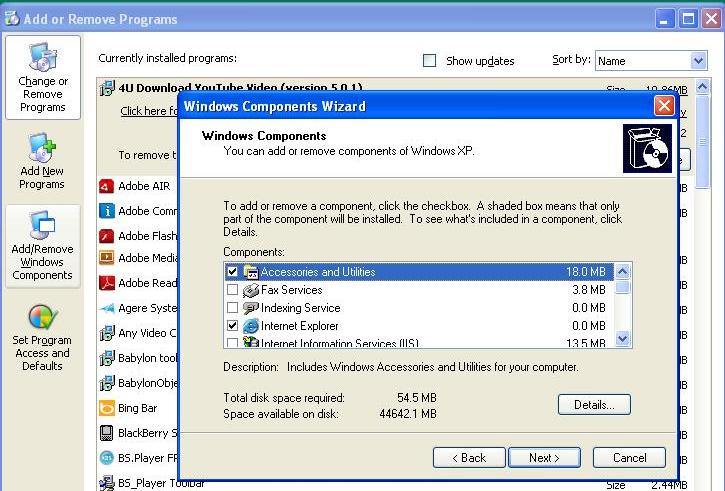The width and height of the screenshot is (725, 491).
Task: Click the Bing Bar program icon
Action: click(107, 408)
